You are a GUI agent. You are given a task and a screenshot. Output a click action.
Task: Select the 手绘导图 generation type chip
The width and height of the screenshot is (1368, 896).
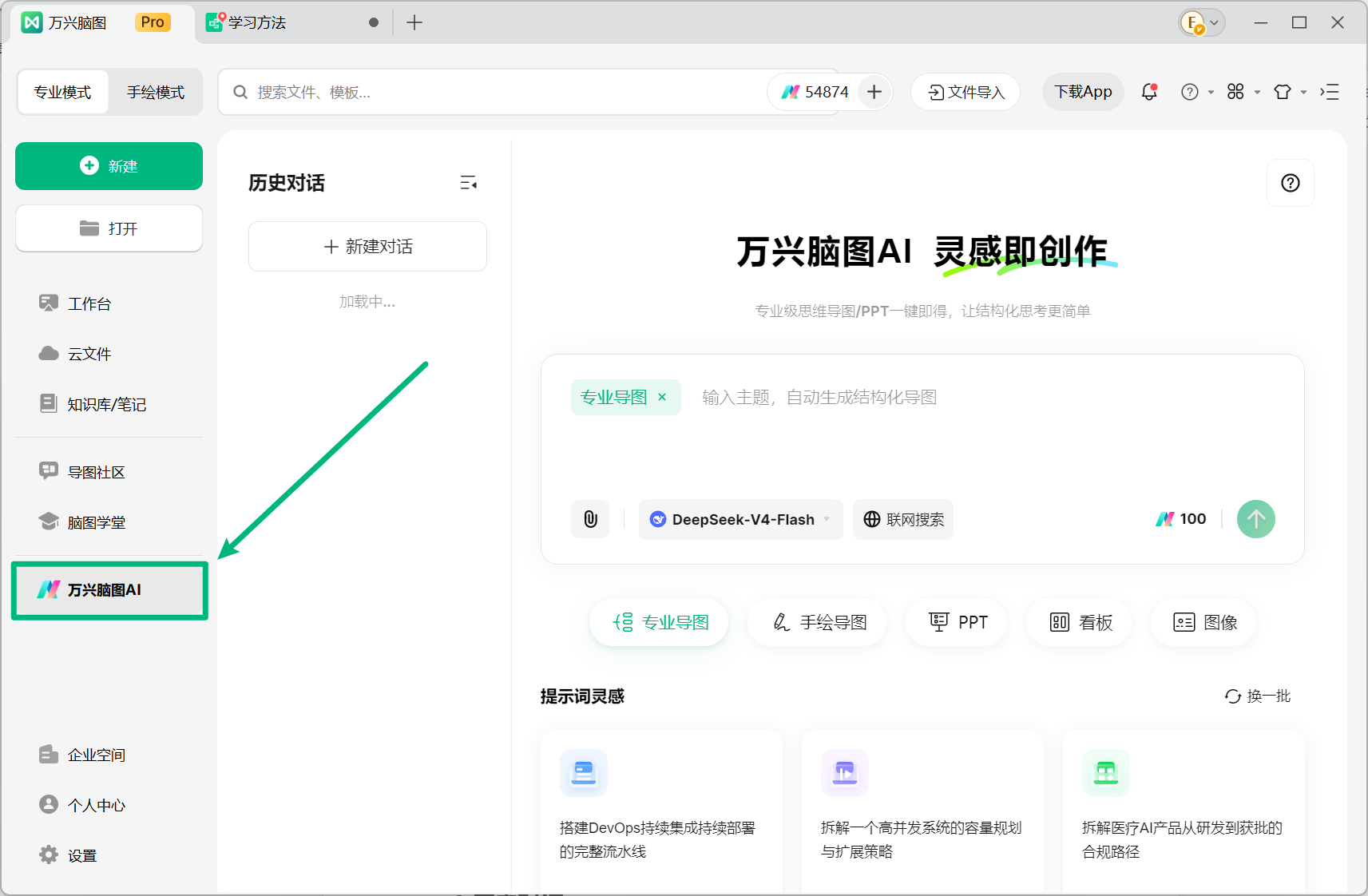coord(818,622)
